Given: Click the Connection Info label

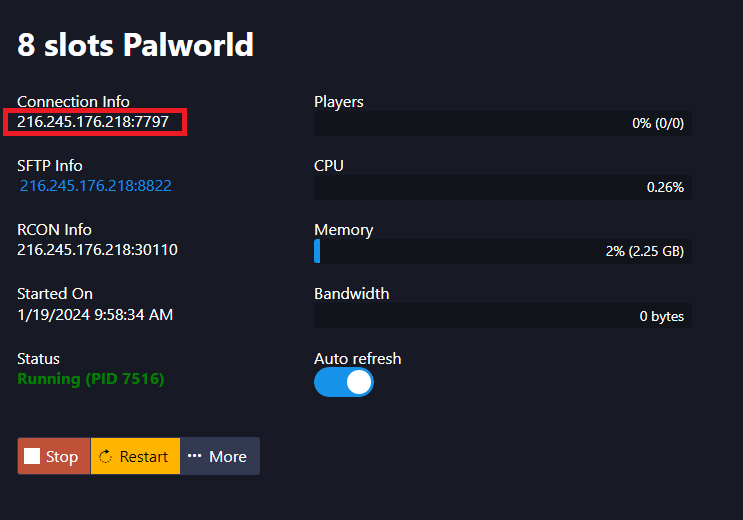Looking at the screenshot, I should [x=73, y=101].
